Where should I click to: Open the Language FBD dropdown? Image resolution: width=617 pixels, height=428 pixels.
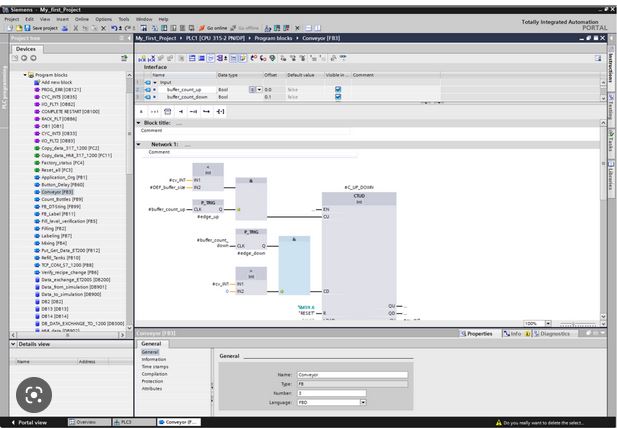(363, 402)
